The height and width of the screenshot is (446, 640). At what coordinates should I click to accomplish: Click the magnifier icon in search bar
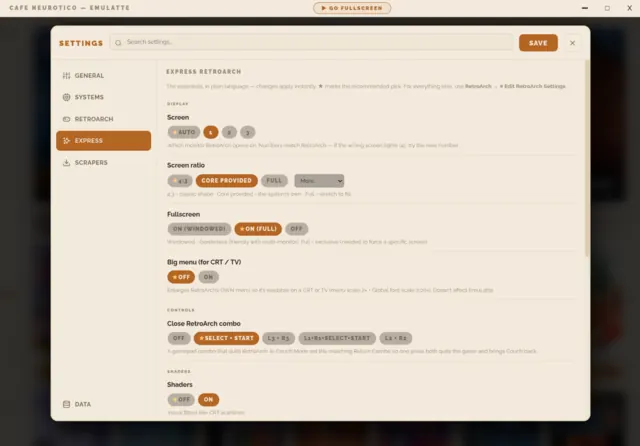pos(118,42)
